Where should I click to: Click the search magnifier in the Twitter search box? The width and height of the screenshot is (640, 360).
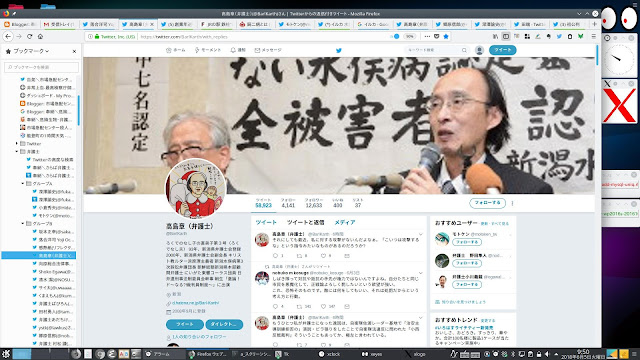(x=464, y=50)
